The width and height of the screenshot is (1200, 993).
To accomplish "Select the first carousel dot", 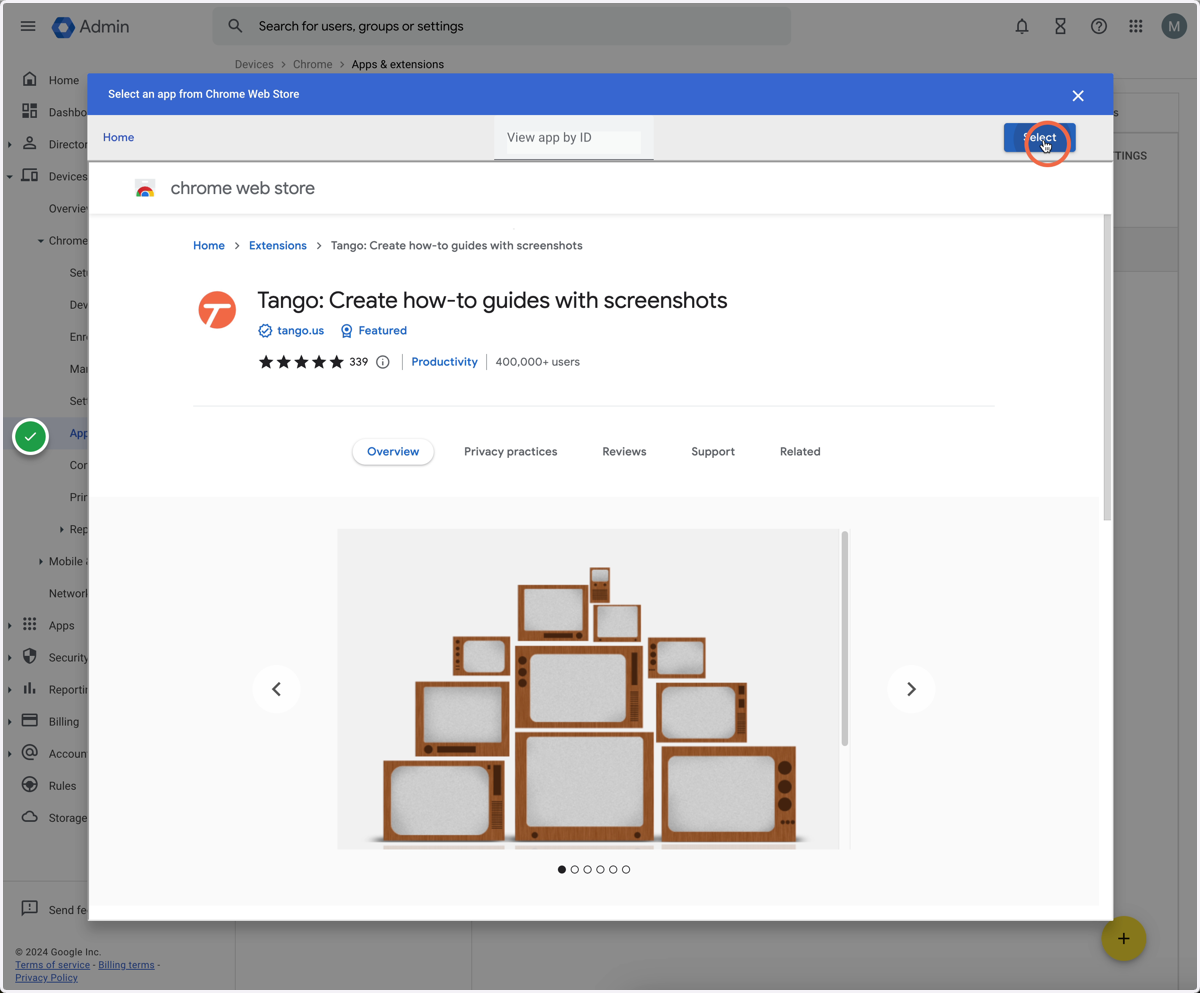I will tap(562, 869).
